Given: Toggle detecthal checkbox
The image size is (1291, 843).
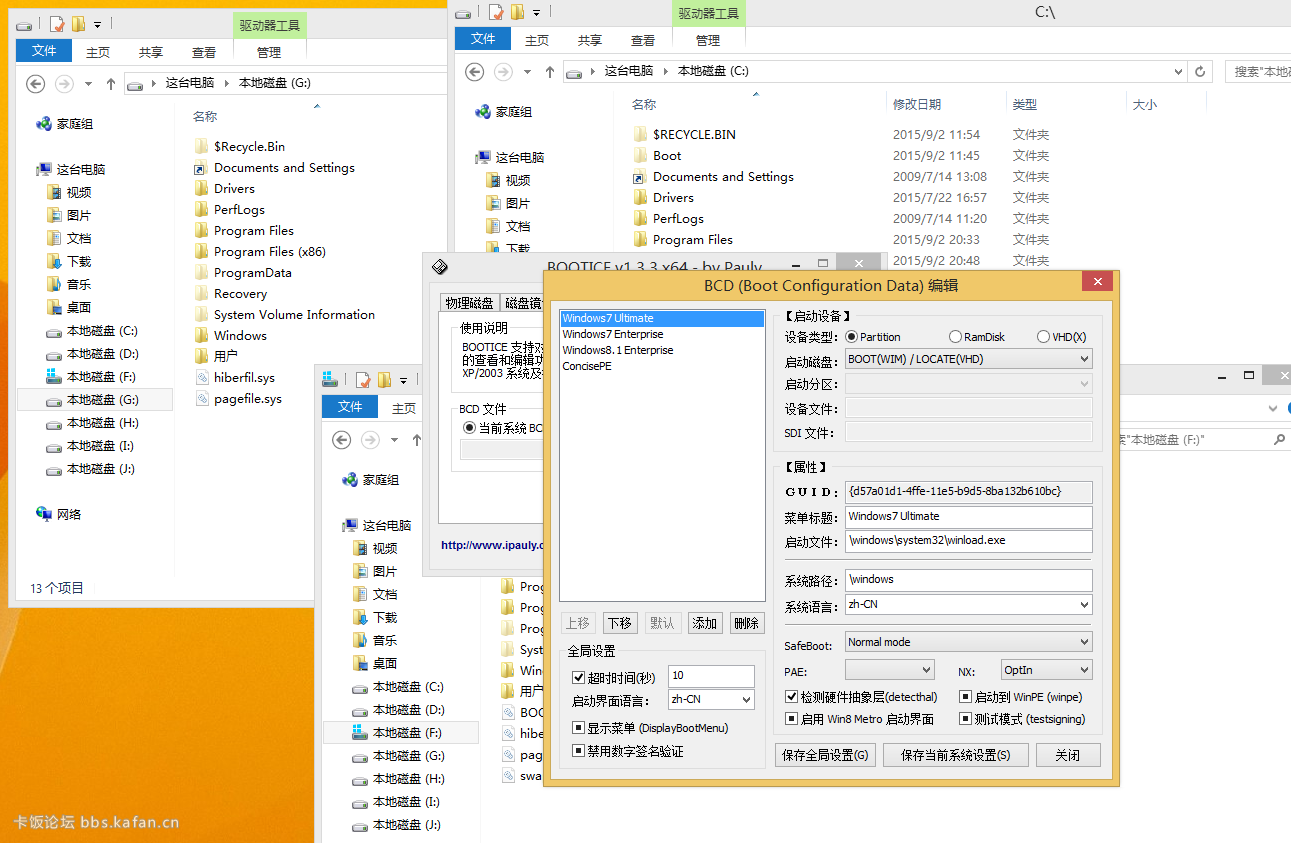Looking at the screenshot, I should tap(792, 697).
